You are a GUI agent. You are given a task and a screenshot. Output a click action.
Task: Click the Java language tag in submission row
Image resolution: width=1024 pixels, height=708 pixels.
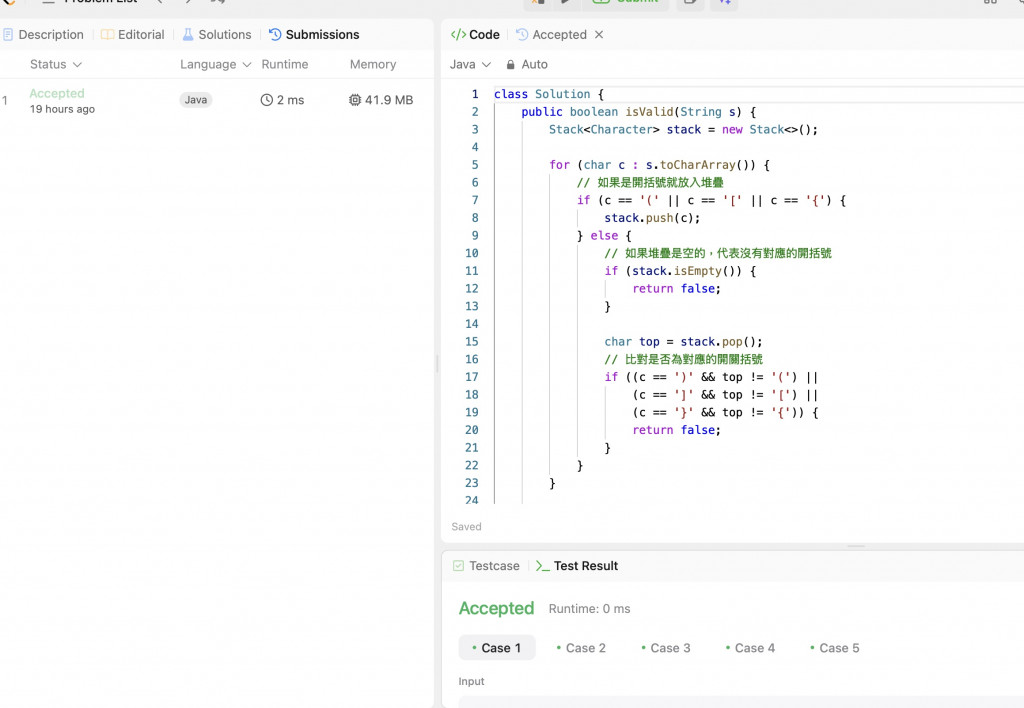tap(195, 100)
